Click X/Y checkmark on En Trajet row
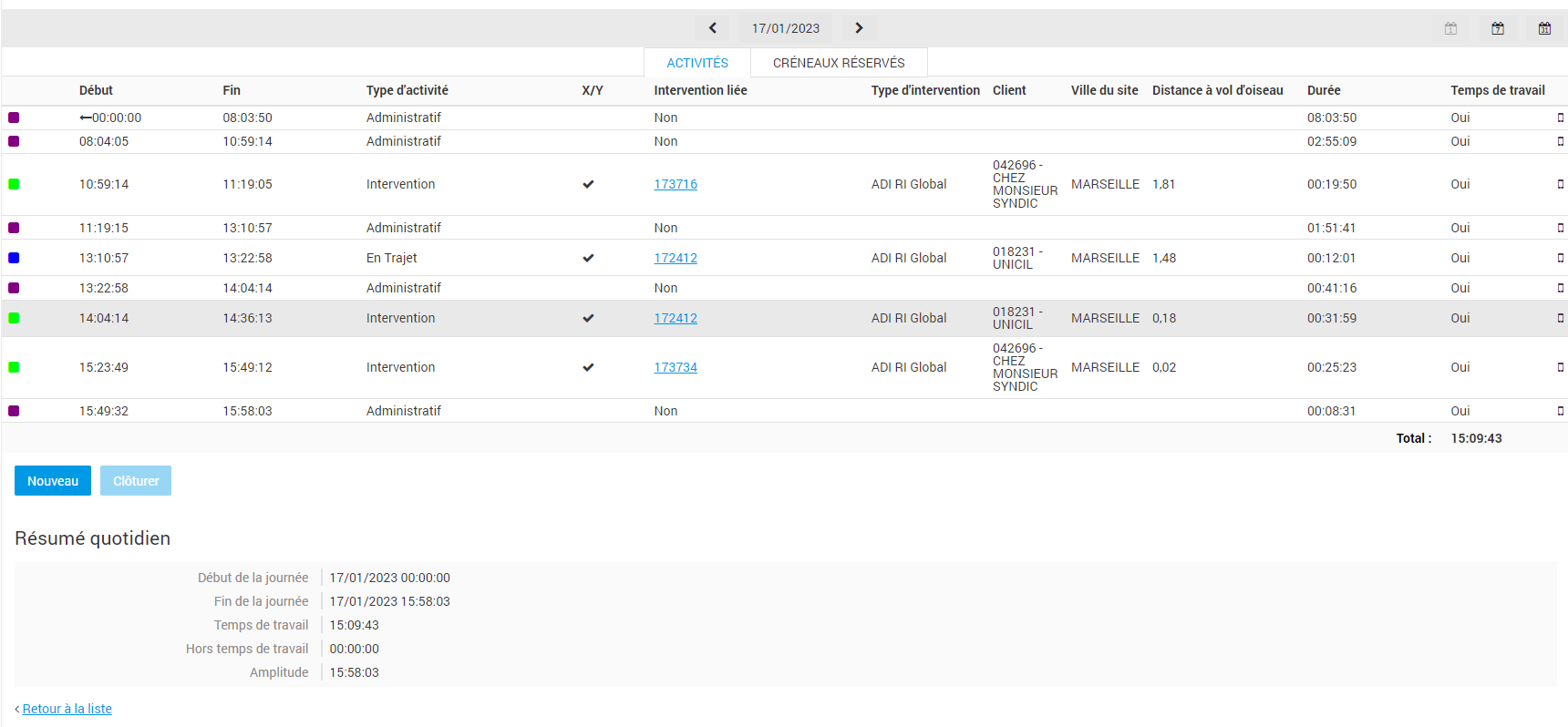Screen dimensions: 1568x727 (588, 258)
